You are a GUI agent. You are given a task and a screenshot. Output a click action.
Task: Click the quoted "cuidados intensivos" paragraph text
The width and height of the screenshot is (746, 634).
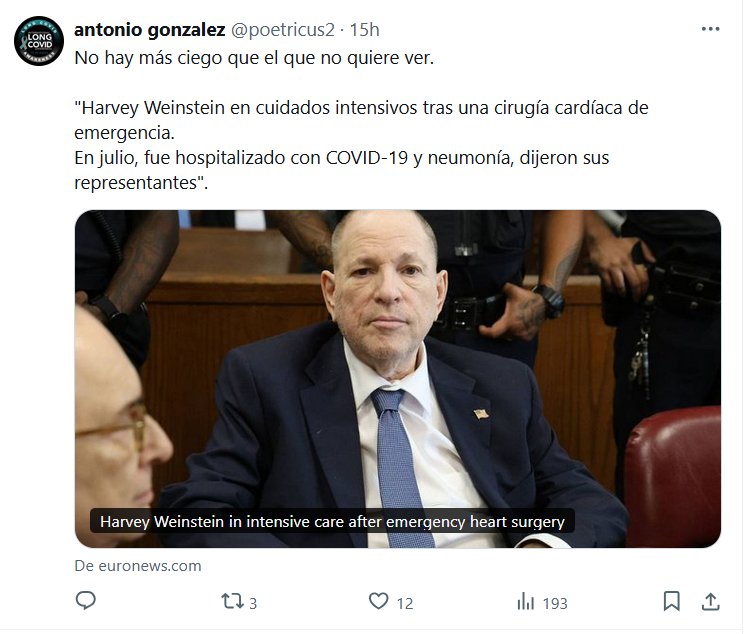361,120
